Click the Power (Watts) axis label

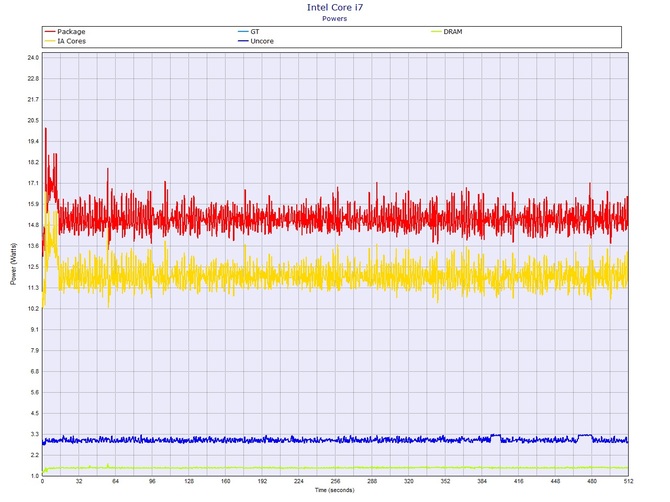(x=13, y=264)
